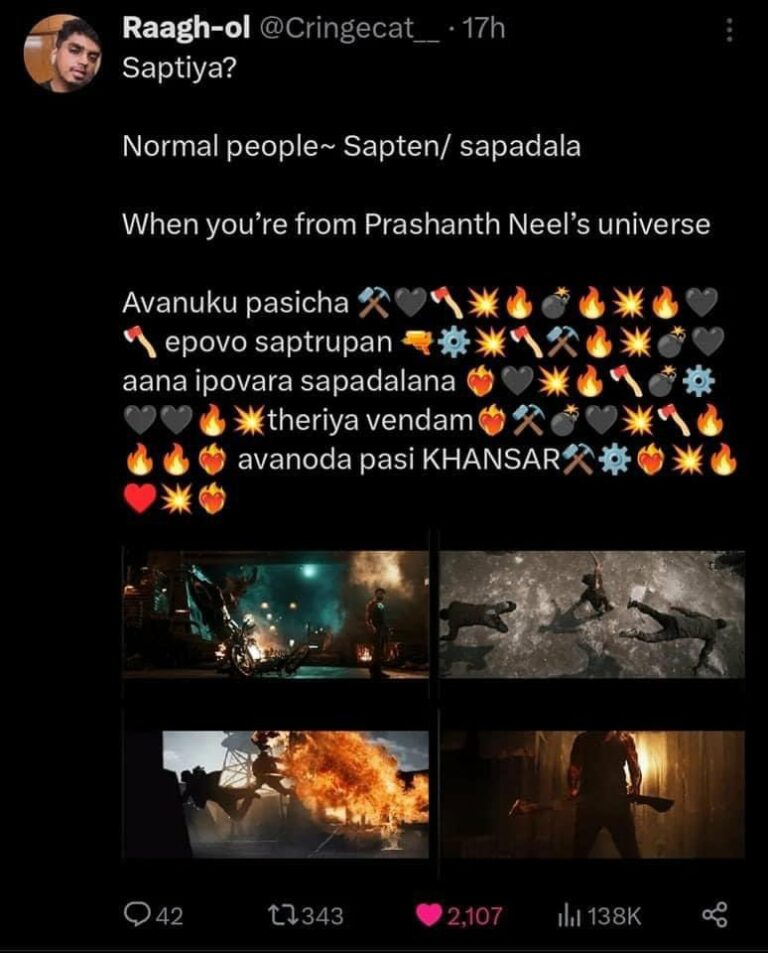
Task: Click the Raagh-ol display name
Action: pos(186,28)
